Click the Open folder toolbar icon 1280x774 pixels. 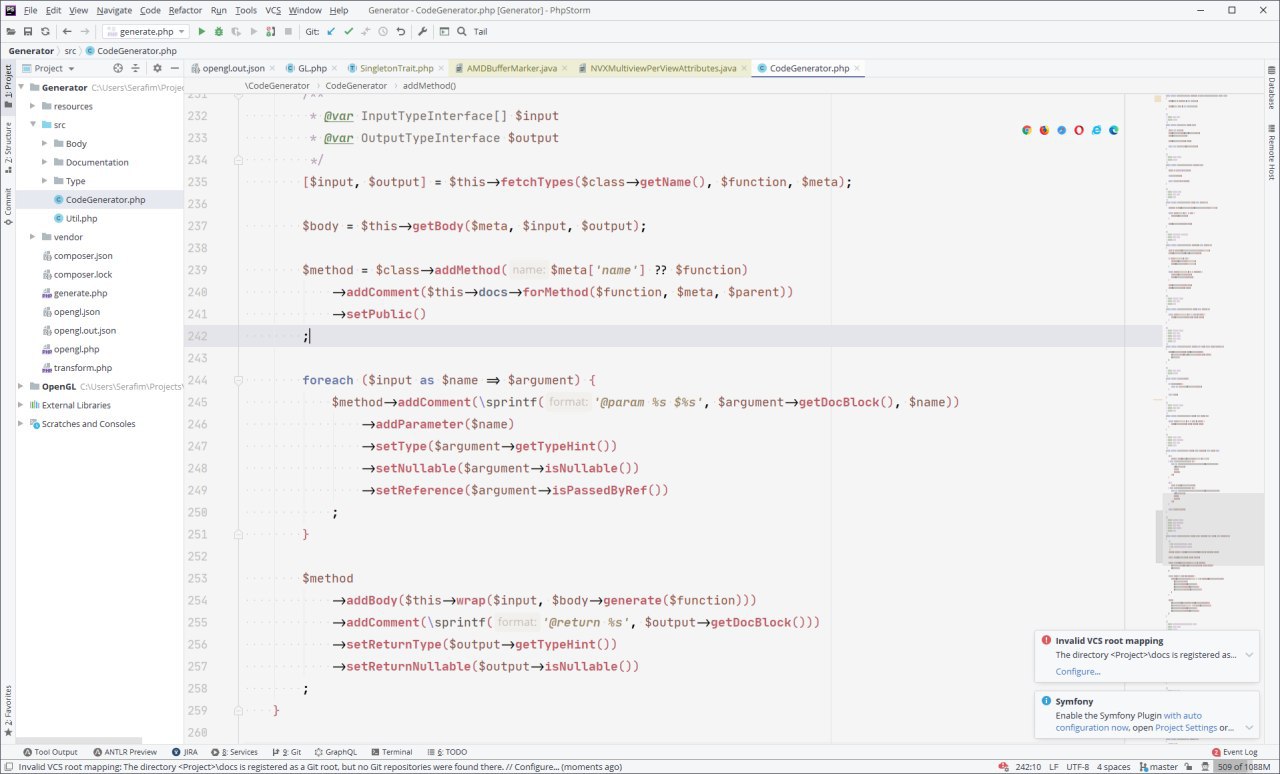11,31
